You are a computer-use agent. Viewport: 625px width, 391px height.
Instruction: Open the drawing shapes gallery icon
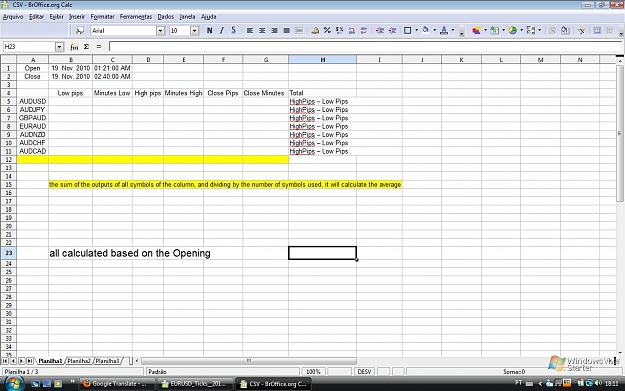pos(476,30)
